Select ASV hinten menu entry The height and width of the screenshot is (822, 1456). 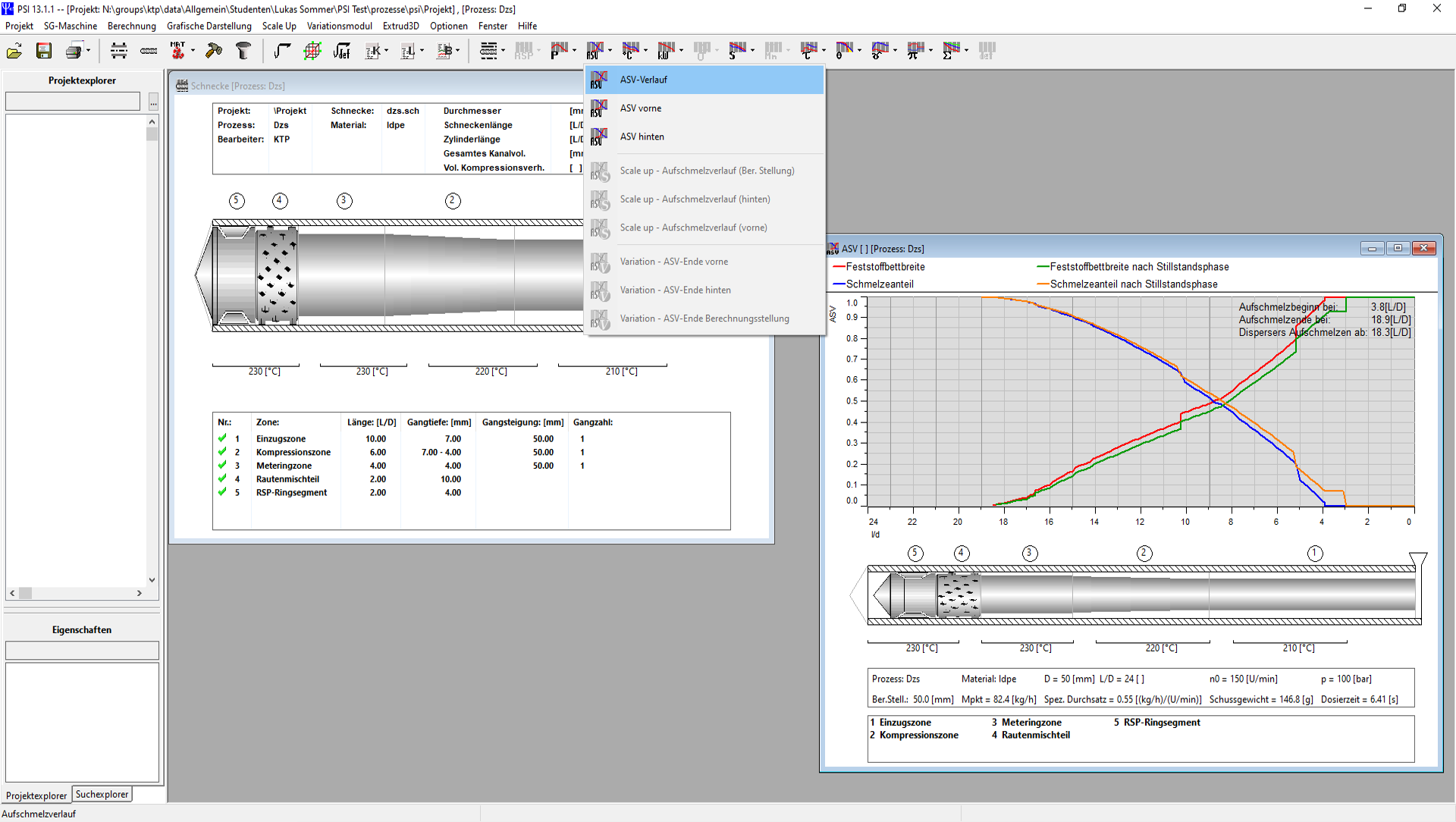[x=704, y=136]
